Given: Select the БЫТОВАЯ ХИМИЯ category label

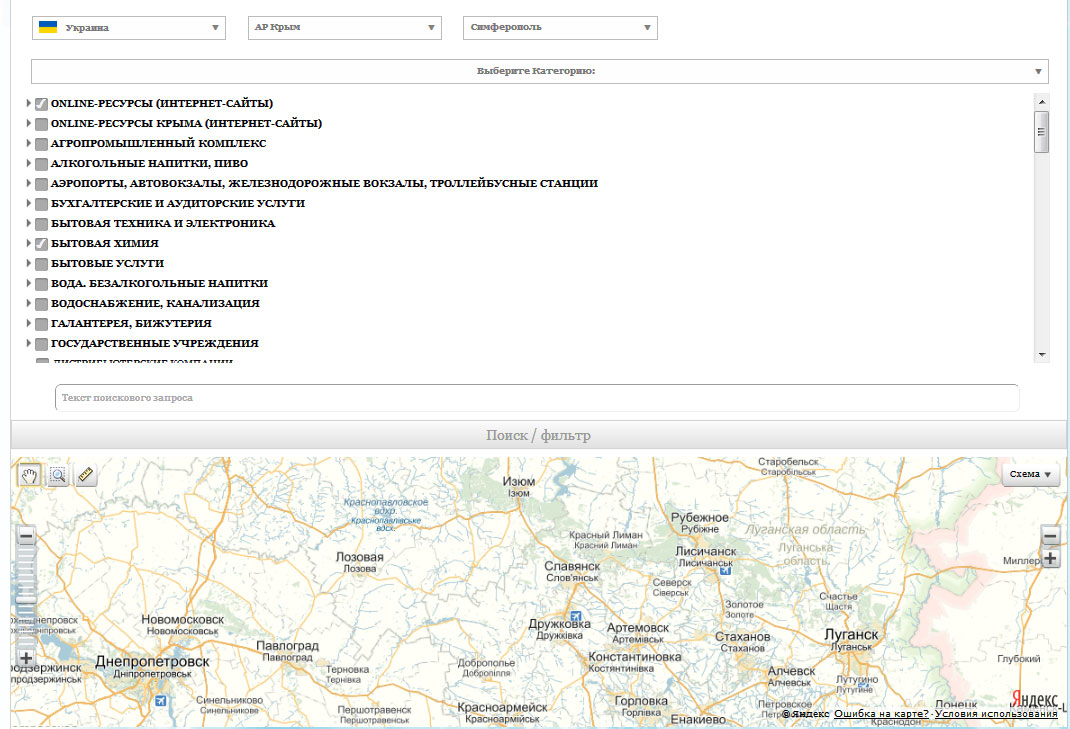Looking at the screenshot, I should click(x=104, y=243).
